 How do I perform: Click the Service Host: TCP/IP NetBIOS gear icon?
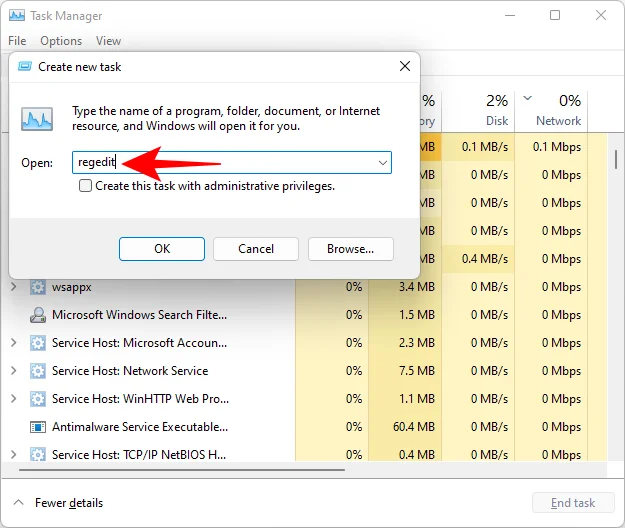38,455
